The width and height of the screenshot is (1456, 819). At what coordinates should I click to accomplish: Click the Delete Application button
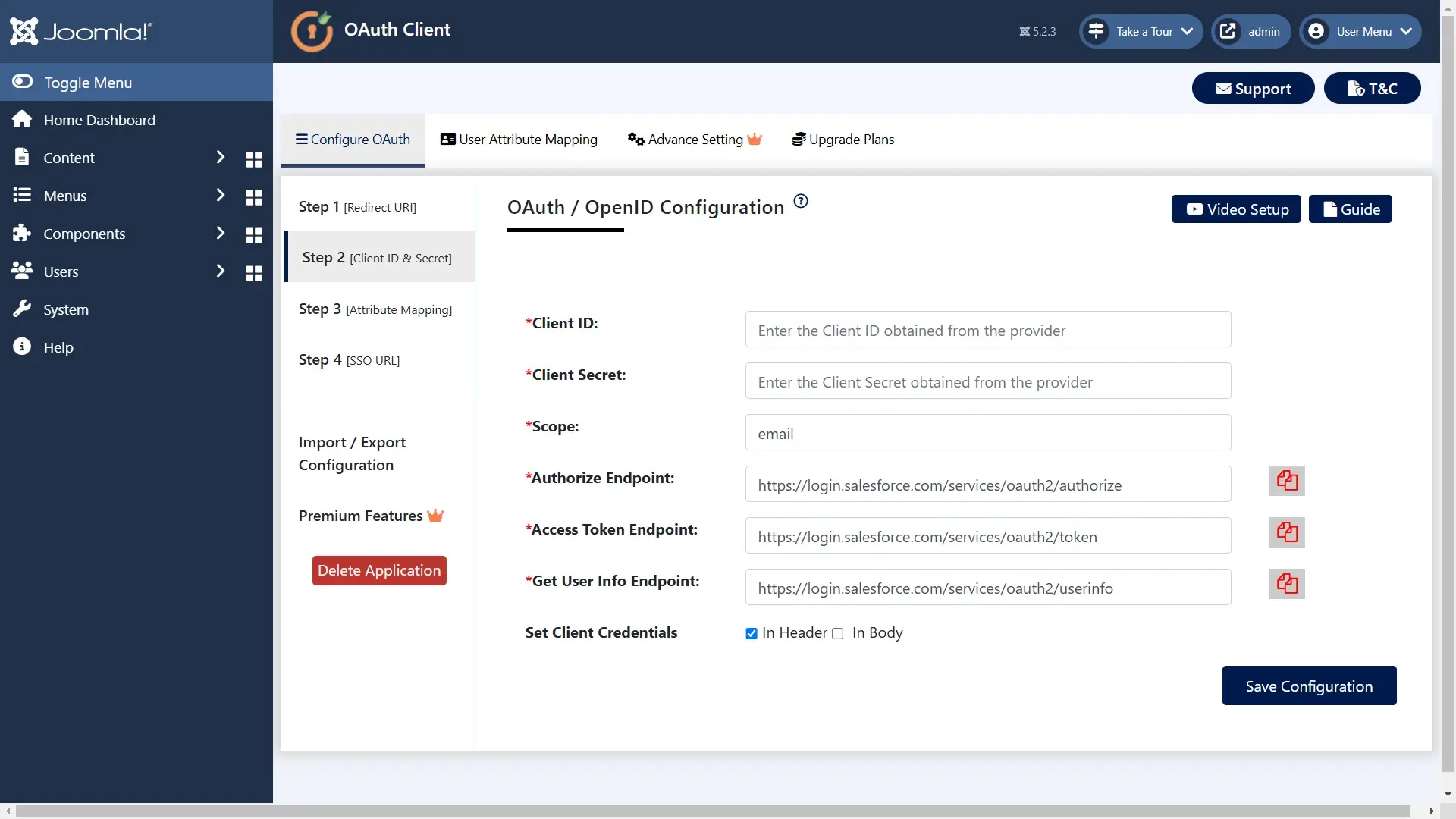tap(379, 570)
